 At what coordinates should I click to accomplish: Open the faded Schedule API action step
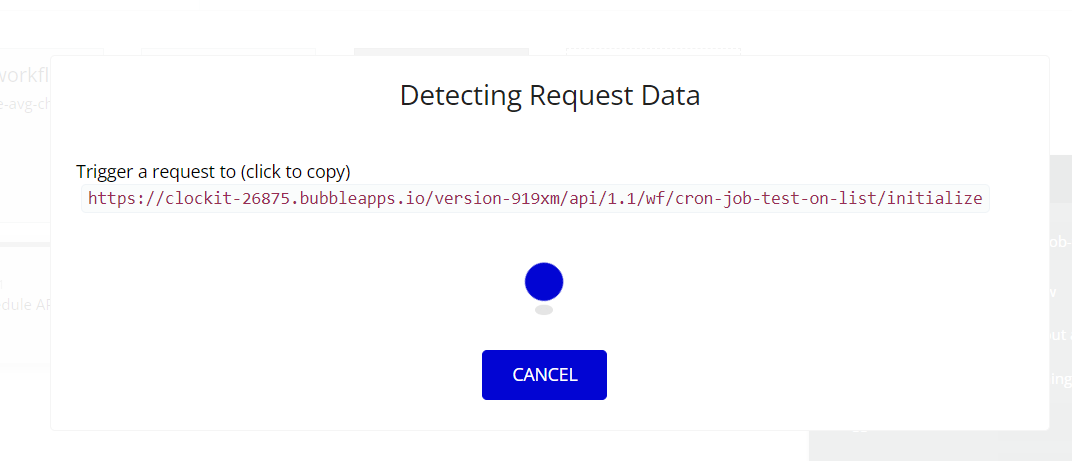(x=25, y=304)
